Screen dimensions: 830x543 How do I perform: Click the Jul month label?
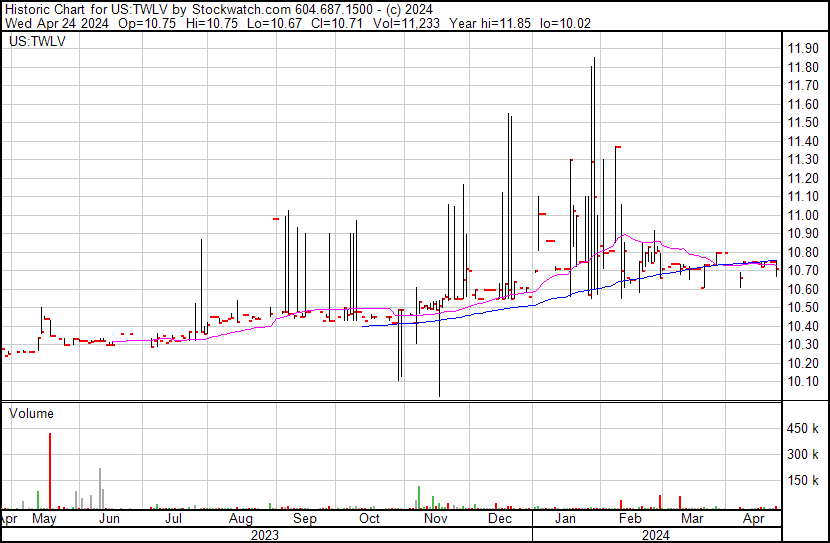coord(174,519)
